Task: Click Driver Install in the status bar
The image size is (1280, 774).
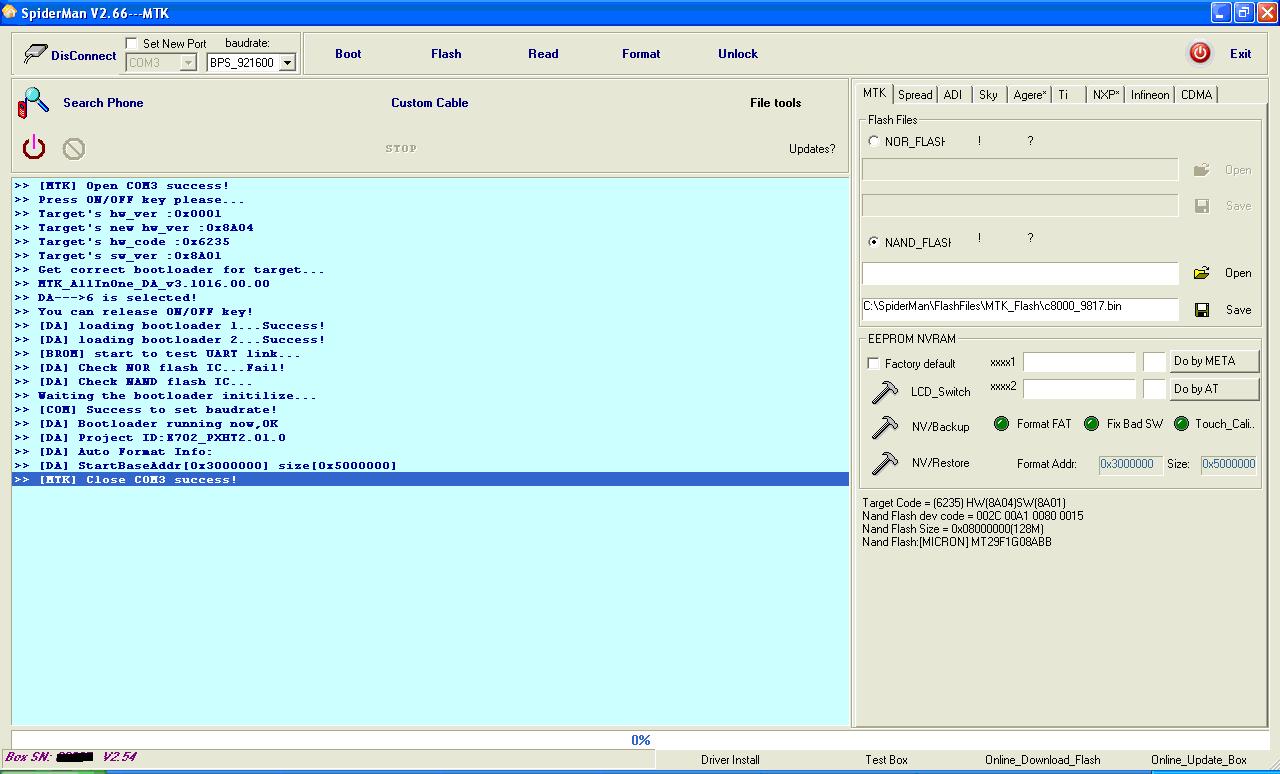Action: click(730, 760)
